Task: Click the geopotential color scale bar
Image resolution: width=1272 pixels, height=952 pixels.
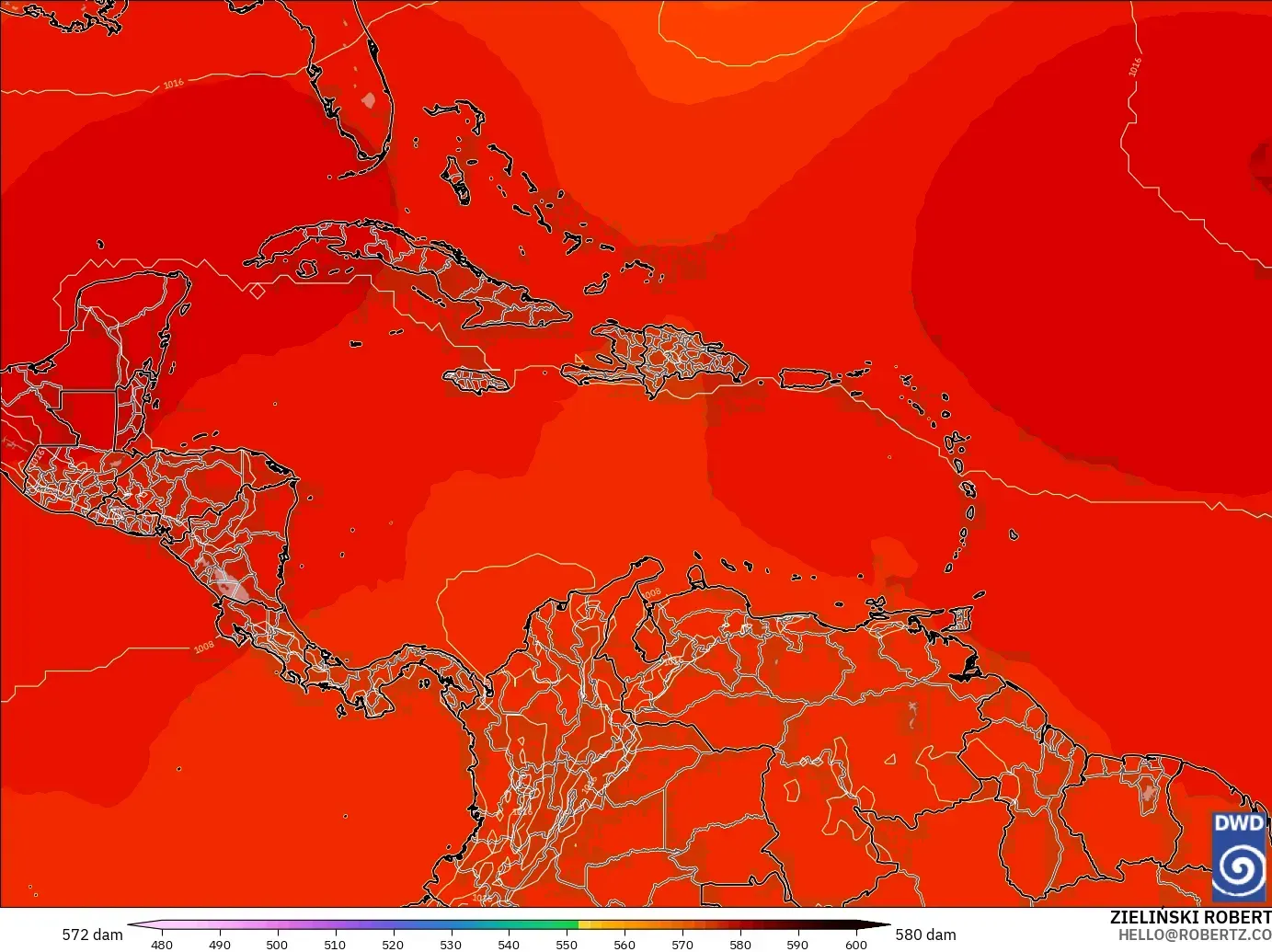Action: click(x=509, y=925)
